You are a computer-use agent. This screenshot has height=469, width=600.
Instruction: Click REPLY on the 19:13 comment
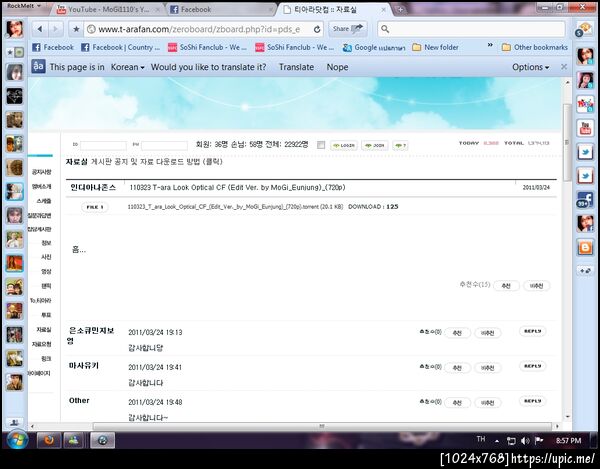tap(532, 331)
